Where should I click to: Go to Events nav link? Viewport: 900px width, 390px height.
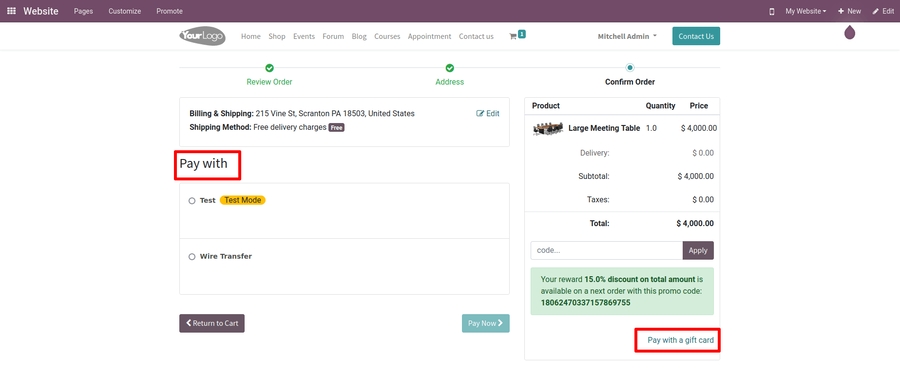coord(304,36)
